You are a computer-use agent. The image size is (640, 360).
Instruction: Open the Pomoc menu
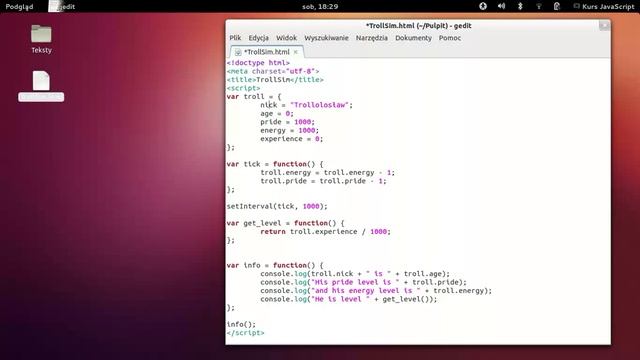tap(450, 38)
